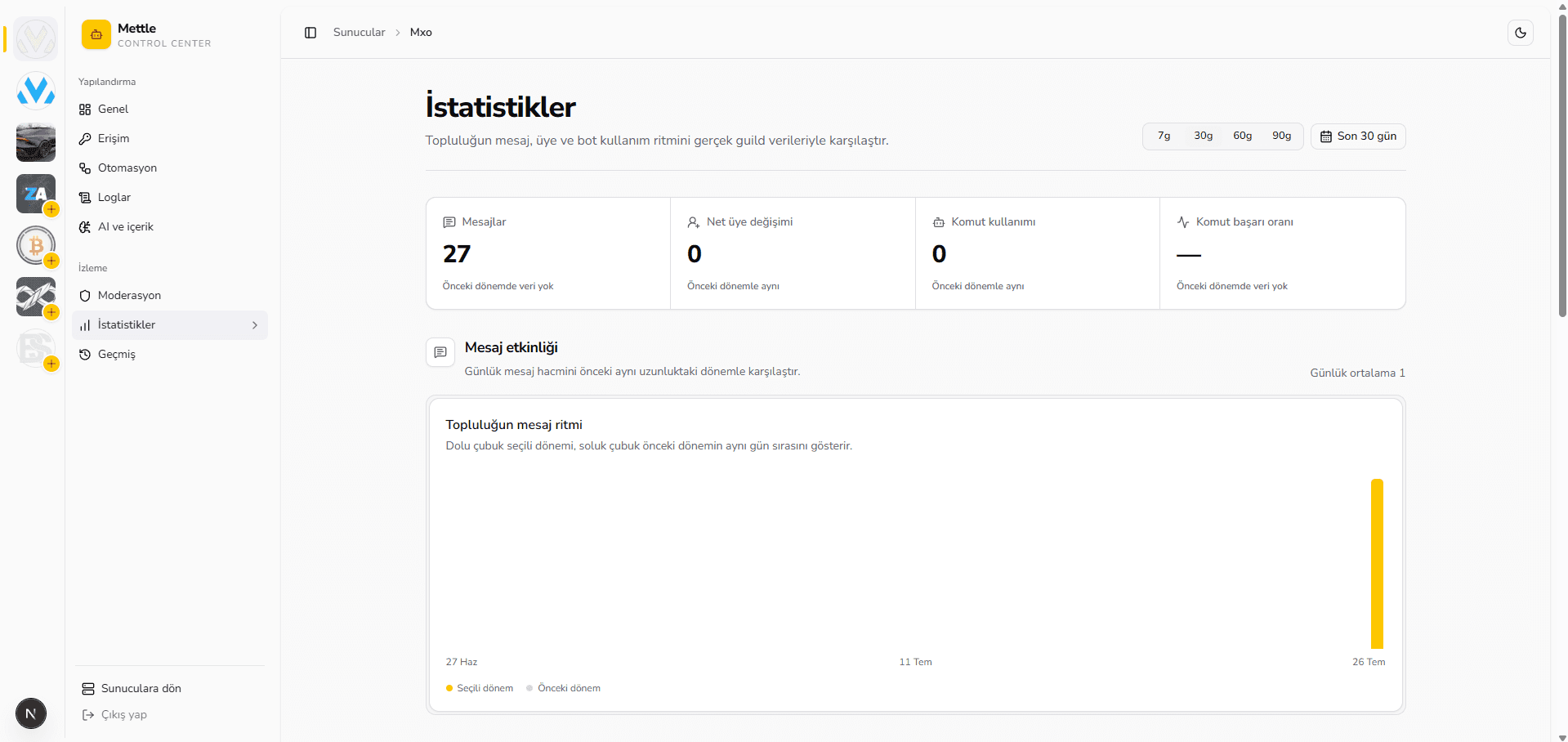Open Genel settings

click(170, 110)
